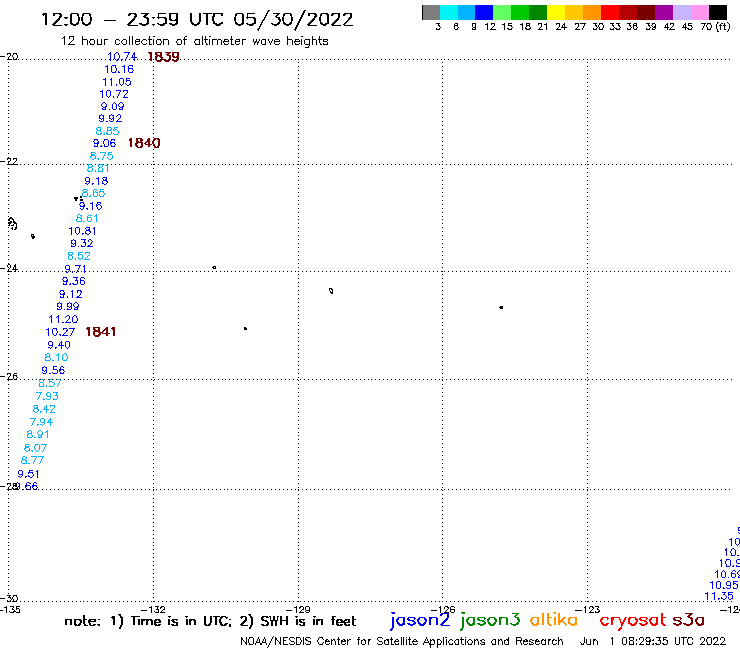Click the 9.51 wave height value
This screenshot has height=650, width=740.
pos(28,473)
